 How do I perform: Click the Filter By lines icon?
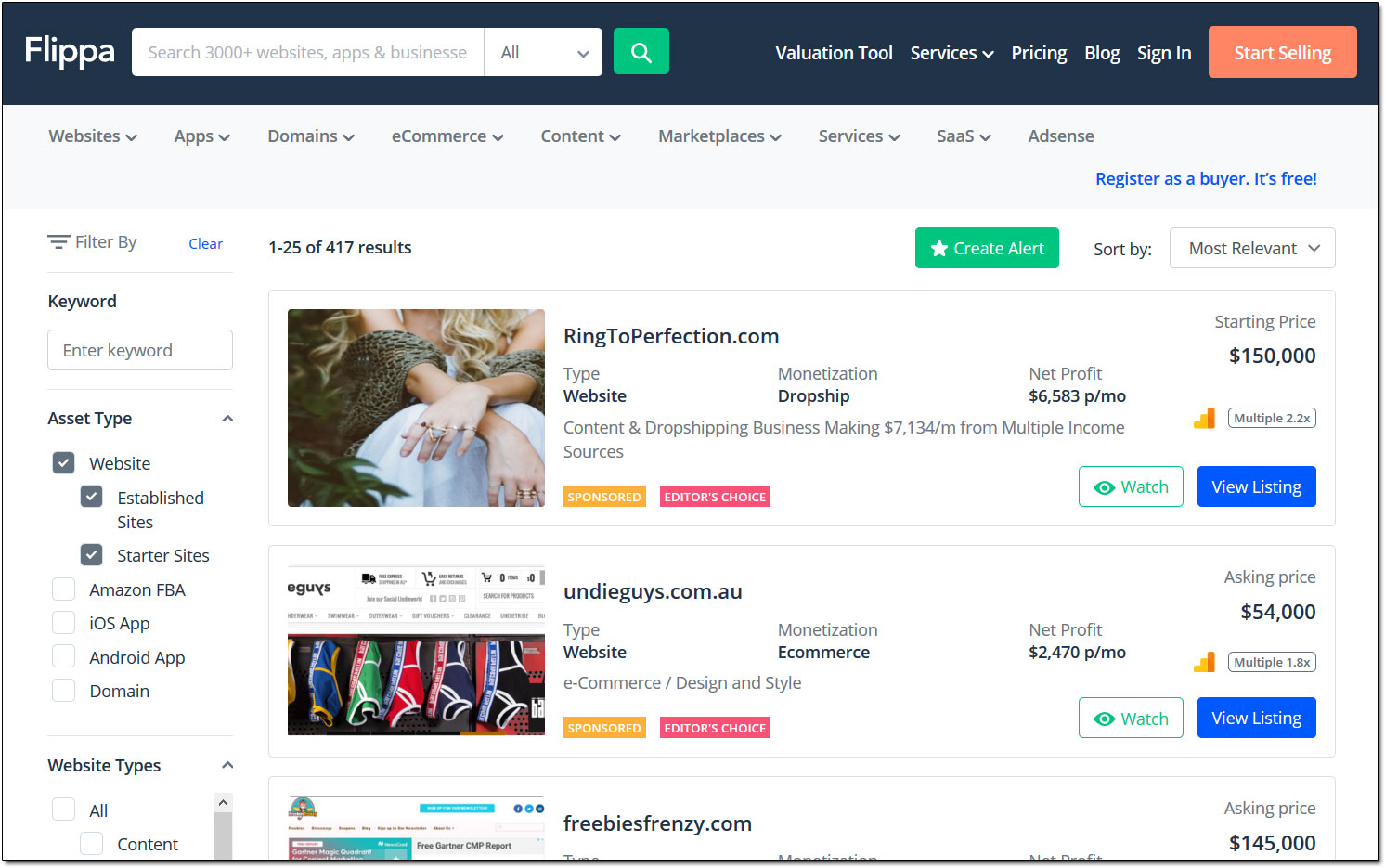pyautogui.click(x=58, y=242)
